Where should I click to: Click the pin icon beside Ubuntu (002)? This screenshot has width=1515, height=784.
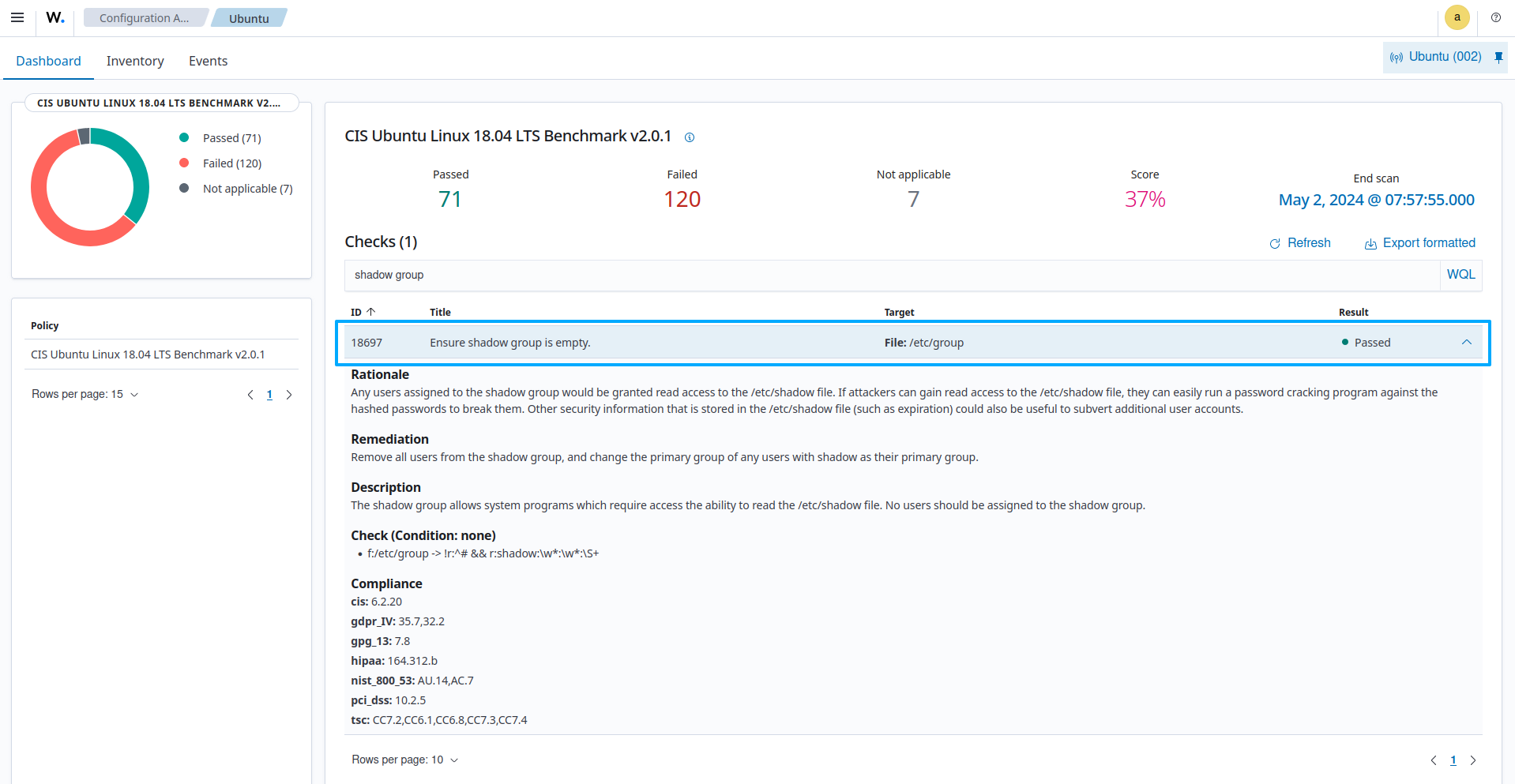click(x=1498, y=57)
